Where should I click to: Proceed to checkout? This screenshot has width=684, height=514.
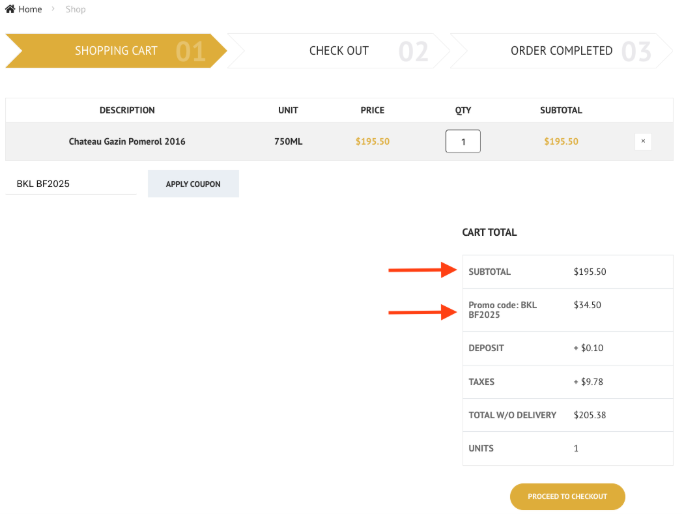567,497
